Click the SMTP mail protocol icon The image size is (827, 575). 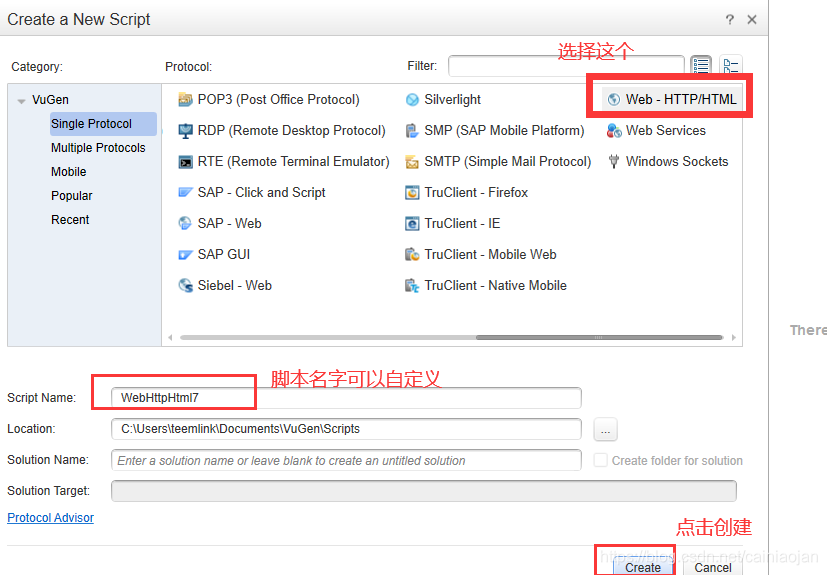tap(412, 162)
